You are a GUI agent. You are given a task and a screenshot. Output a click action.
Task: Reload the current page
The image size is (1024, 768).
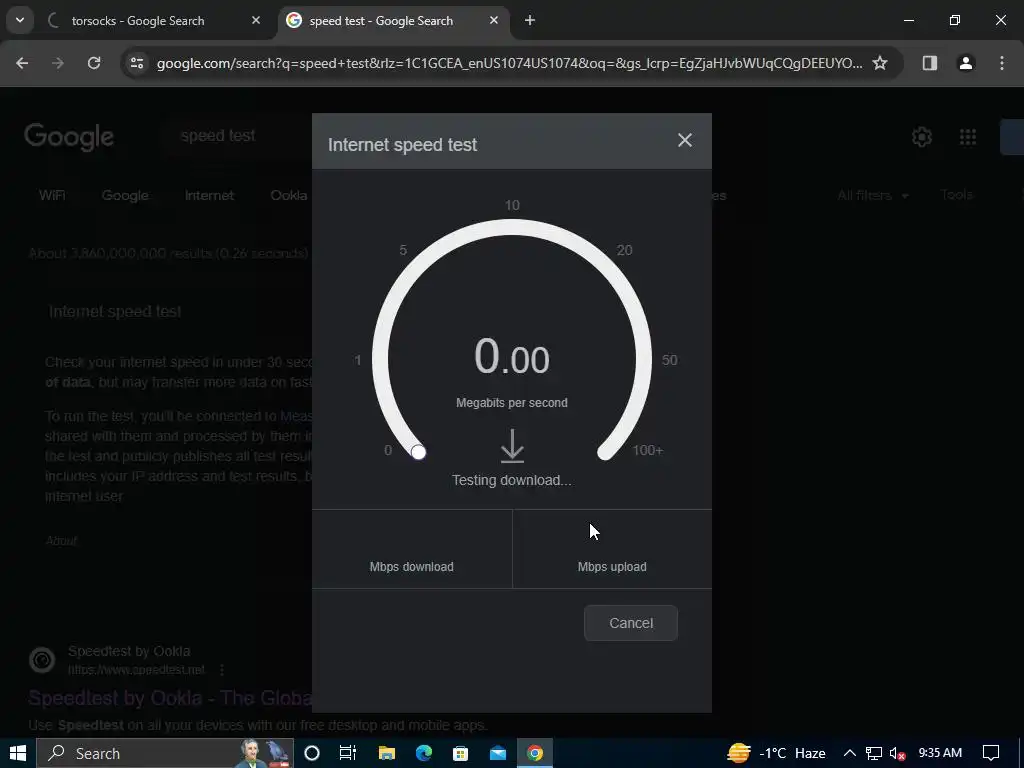94,63
